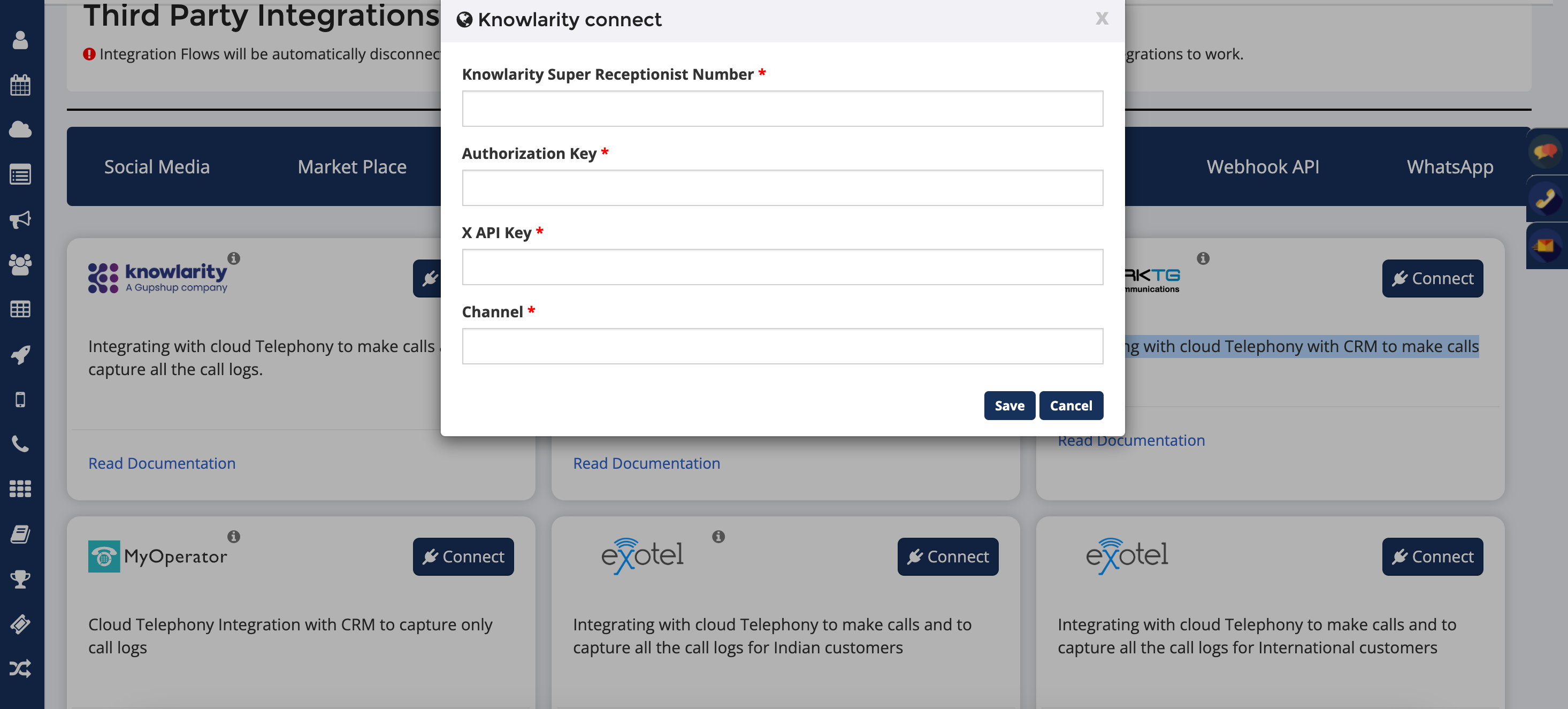Open the Webhook API tab
Screen dimensions: 1568x709
[1263, 167]
